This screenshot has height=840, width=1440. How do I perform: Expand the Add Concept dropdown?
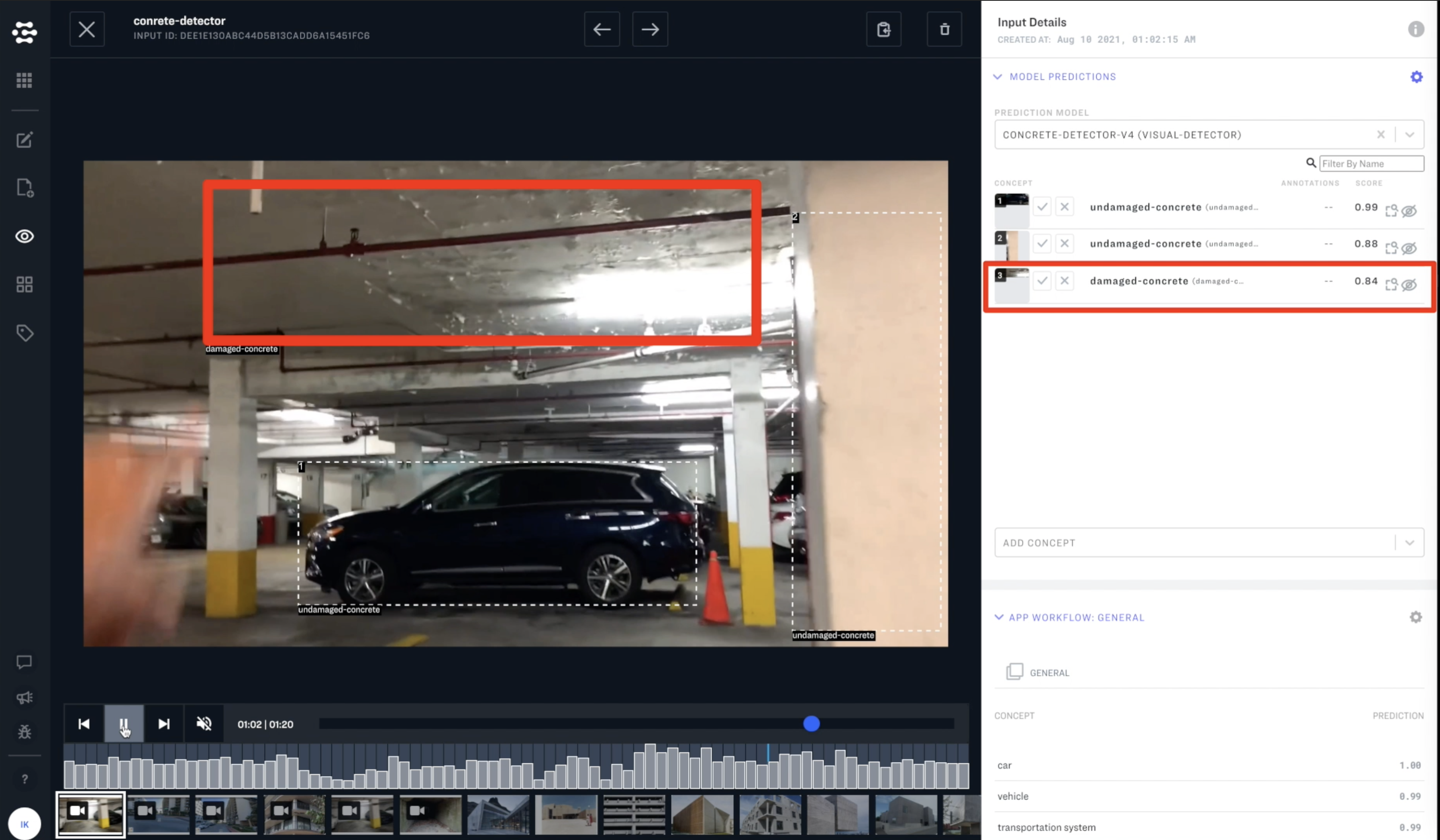click(x=1409, y=543)
